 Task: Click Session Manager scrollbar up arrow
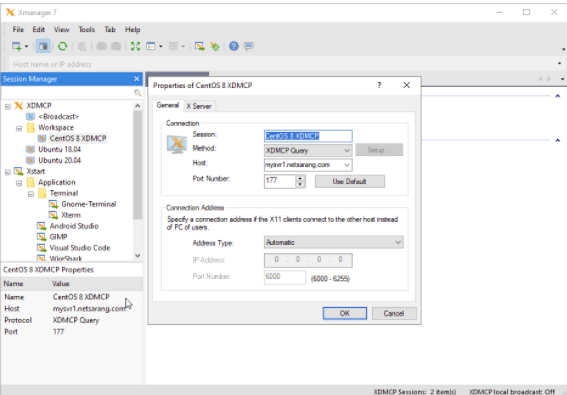(137, 106)
